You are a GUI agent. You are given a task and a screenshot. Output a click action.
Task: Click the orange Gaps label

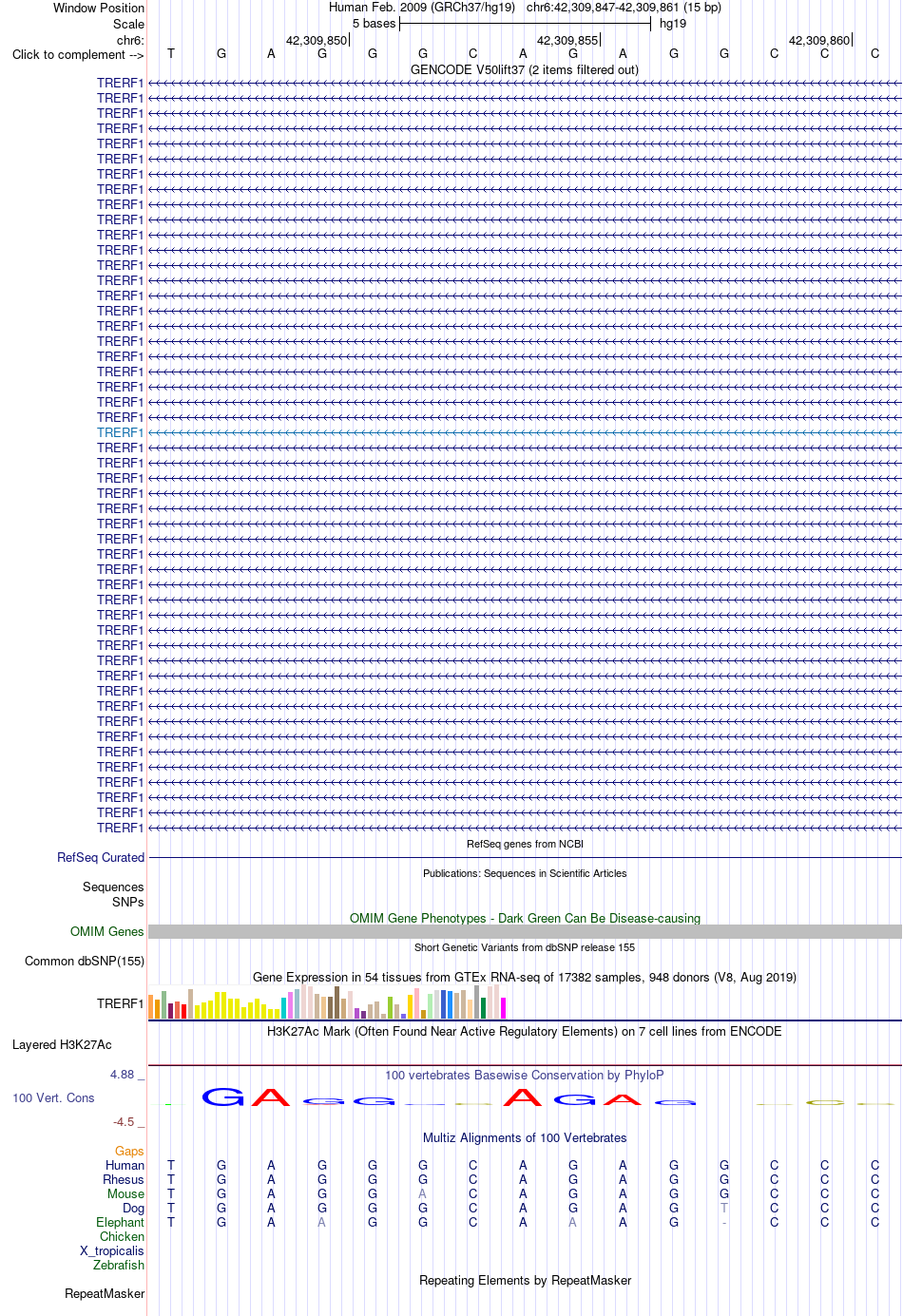129,1152
